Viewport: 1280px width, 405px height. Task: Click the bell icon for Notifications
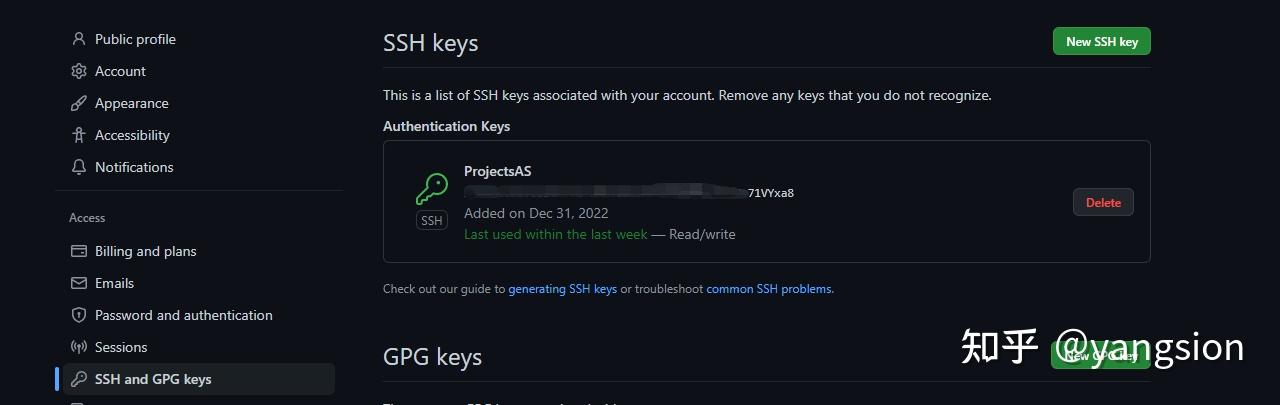(x=78, y=167)
